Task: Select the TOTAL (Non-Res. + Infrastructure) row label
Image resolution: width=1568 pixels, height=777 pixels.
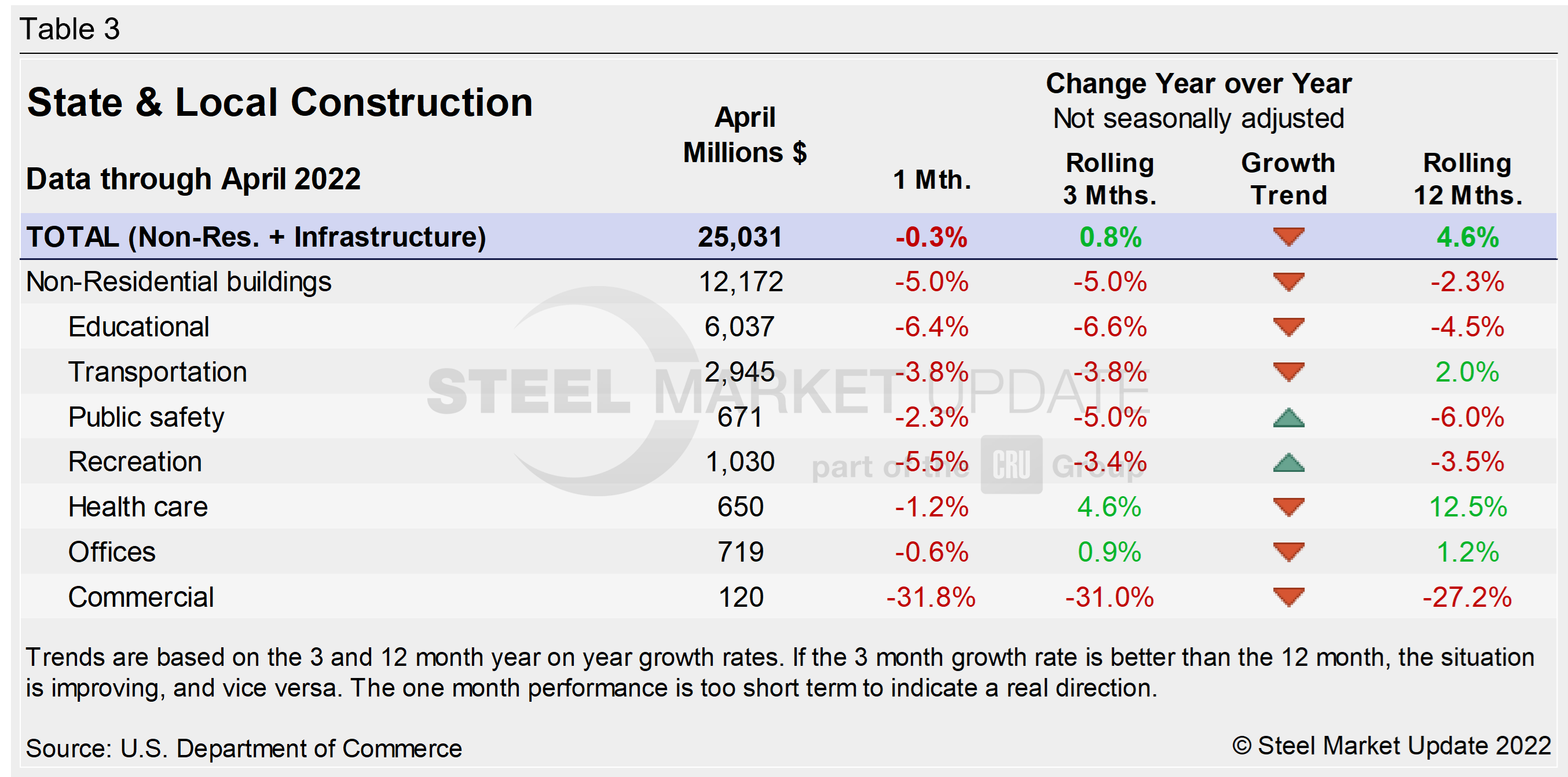Action: coord(256,237)
